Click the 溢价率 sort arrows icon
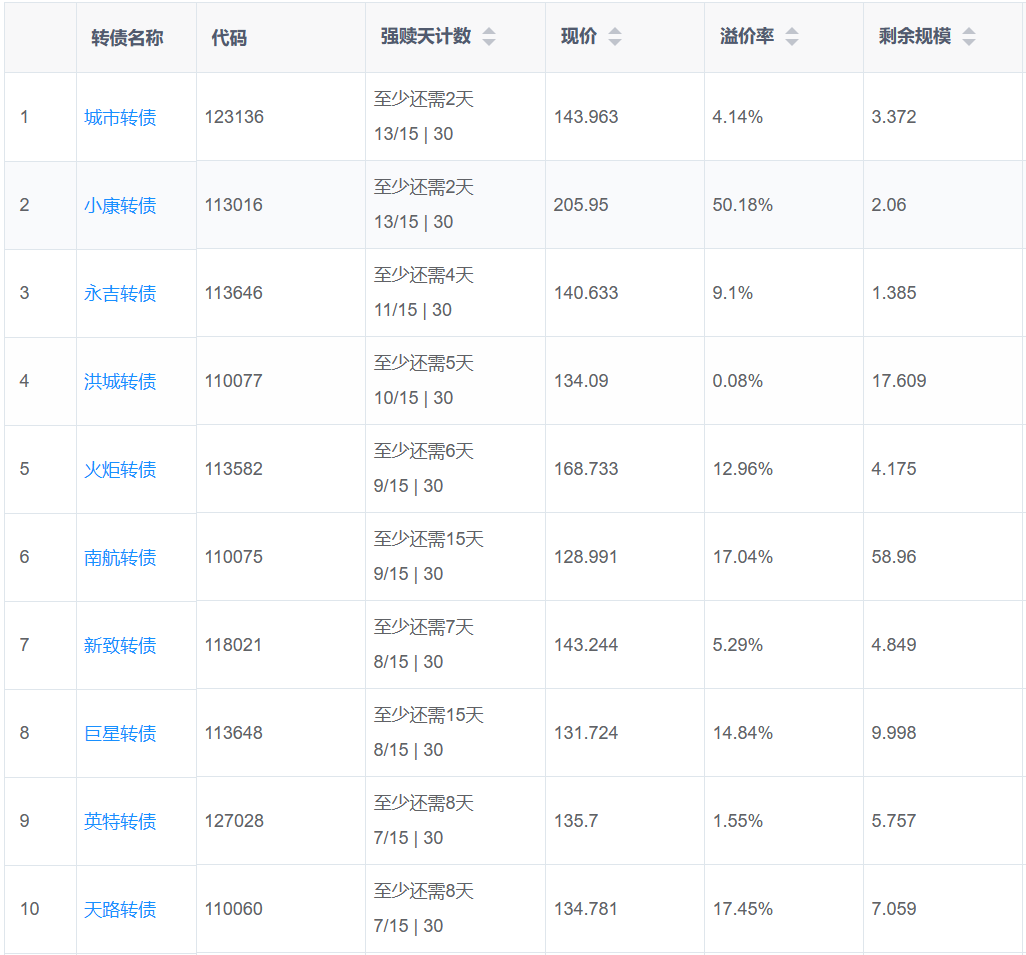 791,37
